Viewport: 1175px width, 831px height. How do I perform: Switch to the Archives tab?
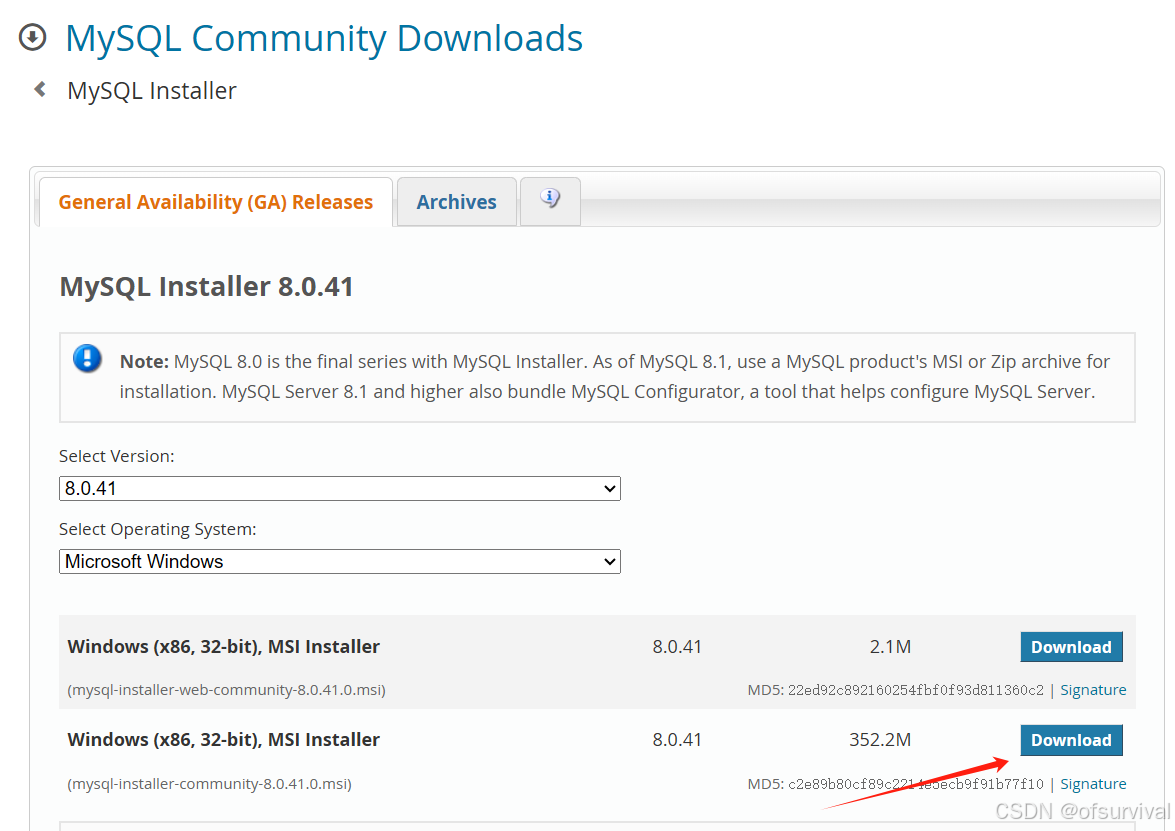[x=456, y=202]
